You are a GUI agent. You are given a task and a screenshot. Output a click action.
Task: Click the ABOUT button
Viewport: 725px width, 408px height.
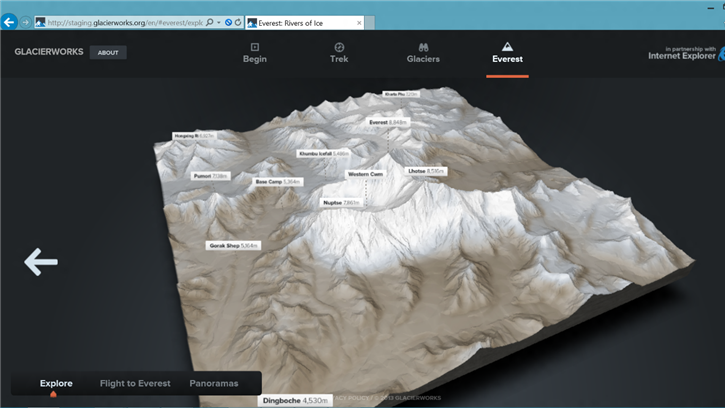[x=108, y=53]
